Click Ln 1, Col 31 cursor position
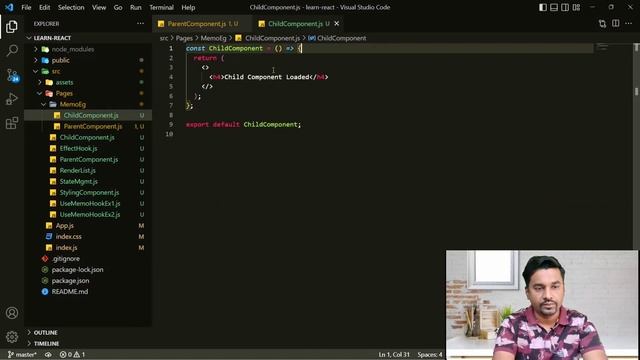 (394, 354)
